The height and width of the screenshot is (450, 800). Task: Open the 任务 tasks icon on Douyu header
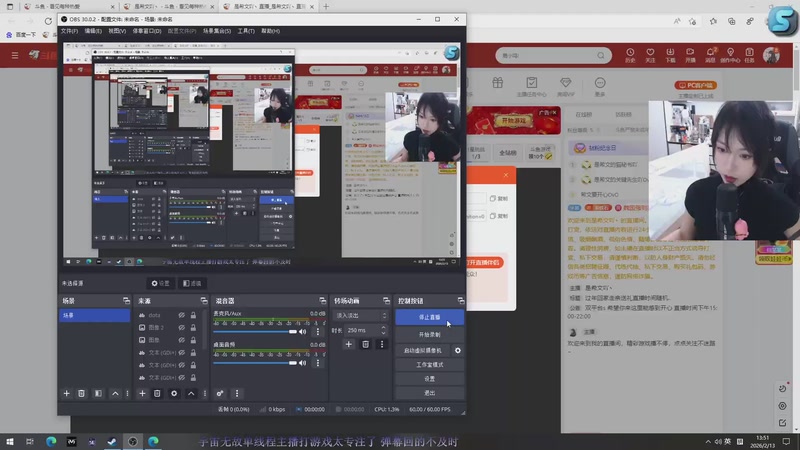pos(749,55)
